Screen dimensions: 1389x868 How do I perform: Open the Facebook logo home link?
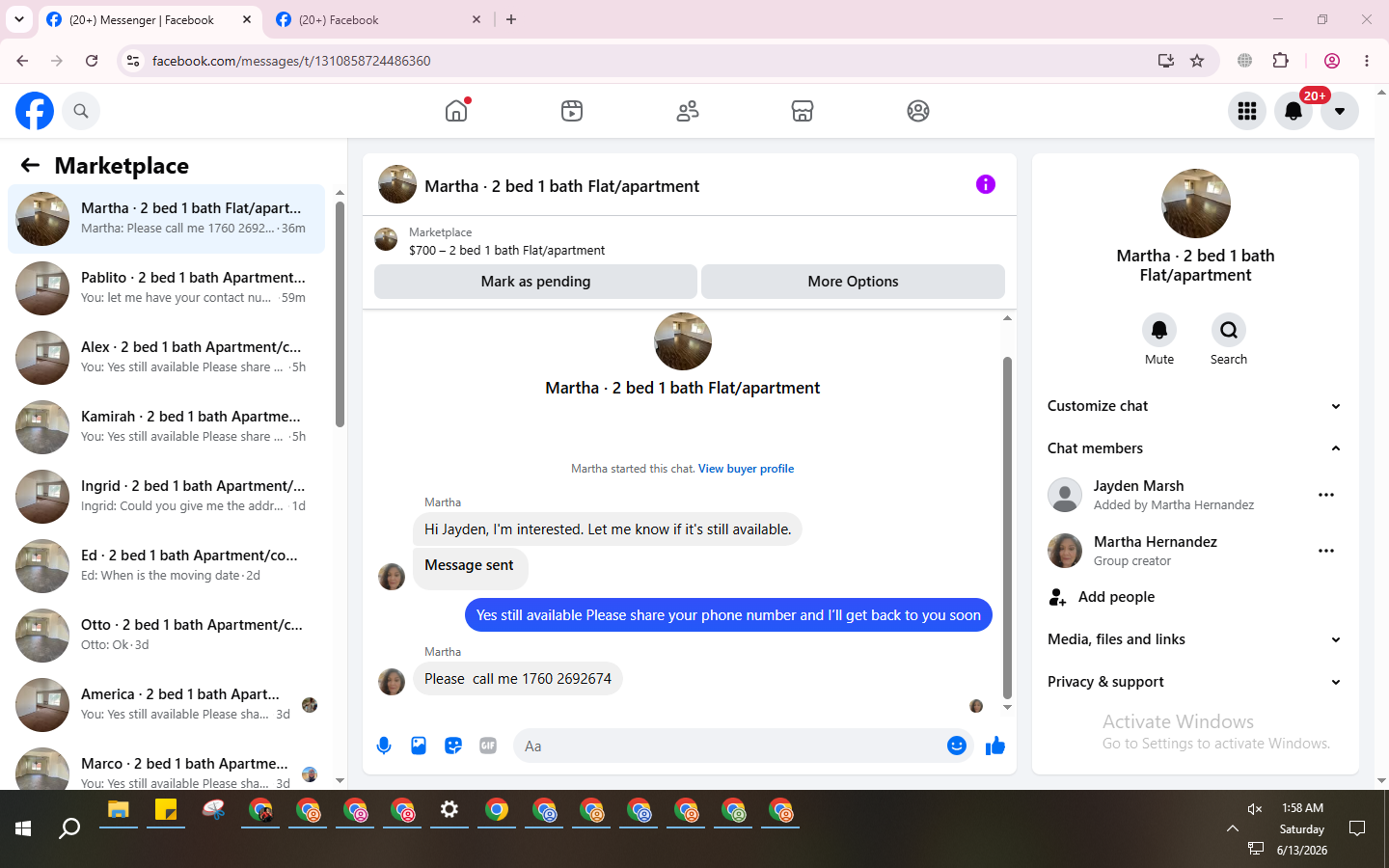[x=35, y=111]
